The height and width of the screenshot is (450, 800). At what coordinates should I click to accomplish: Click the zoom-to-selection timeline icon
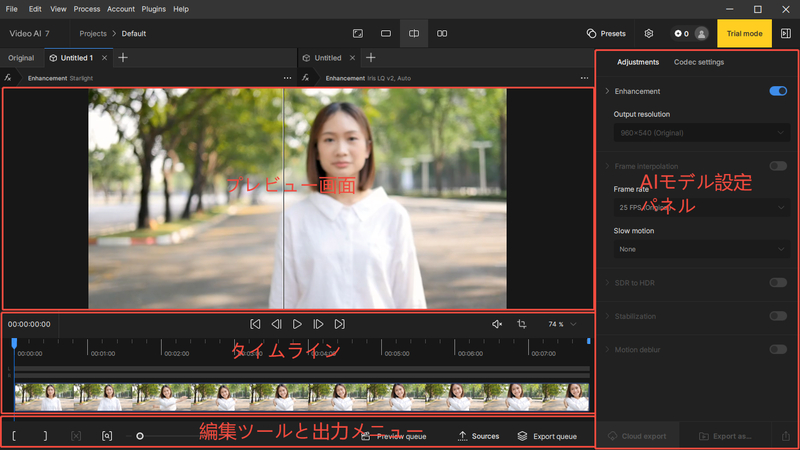pyautogui.click(x=107, y=436)
